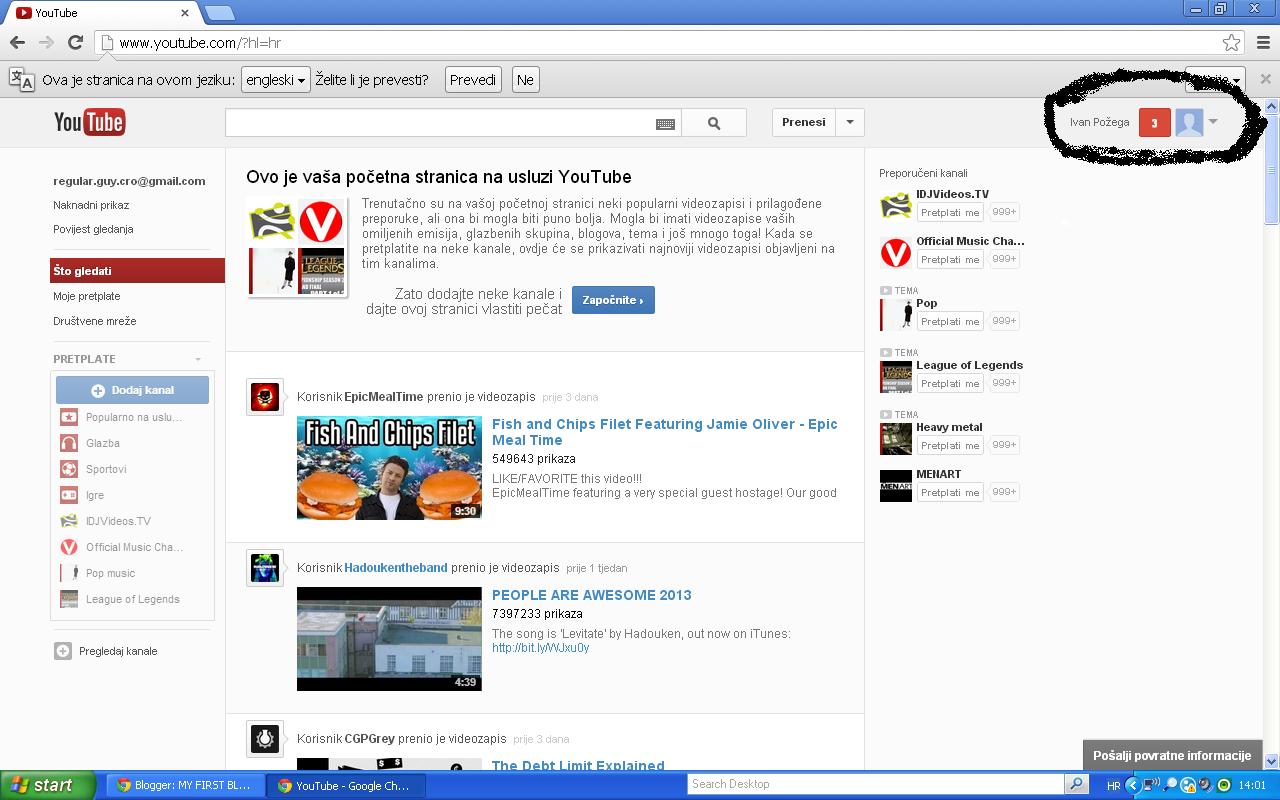Open the on-screen keyboard in YouTube search box
This screenshot has height=800, width=1280.
(665, 124)
